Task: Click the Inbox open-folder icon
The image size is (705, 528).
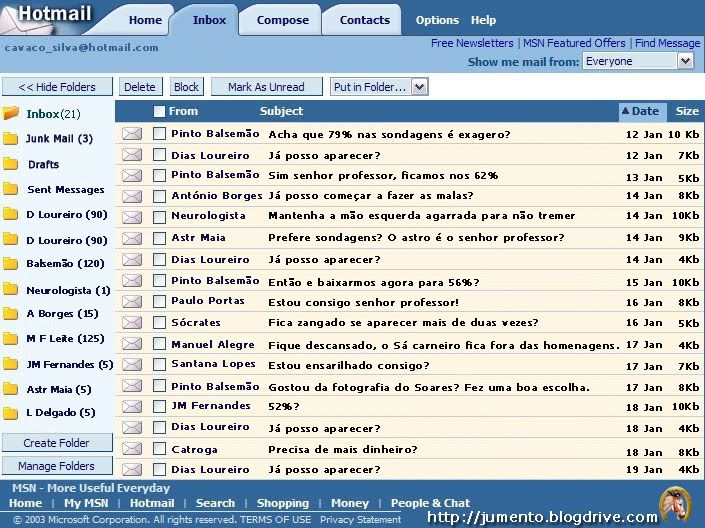Action: 11,113
